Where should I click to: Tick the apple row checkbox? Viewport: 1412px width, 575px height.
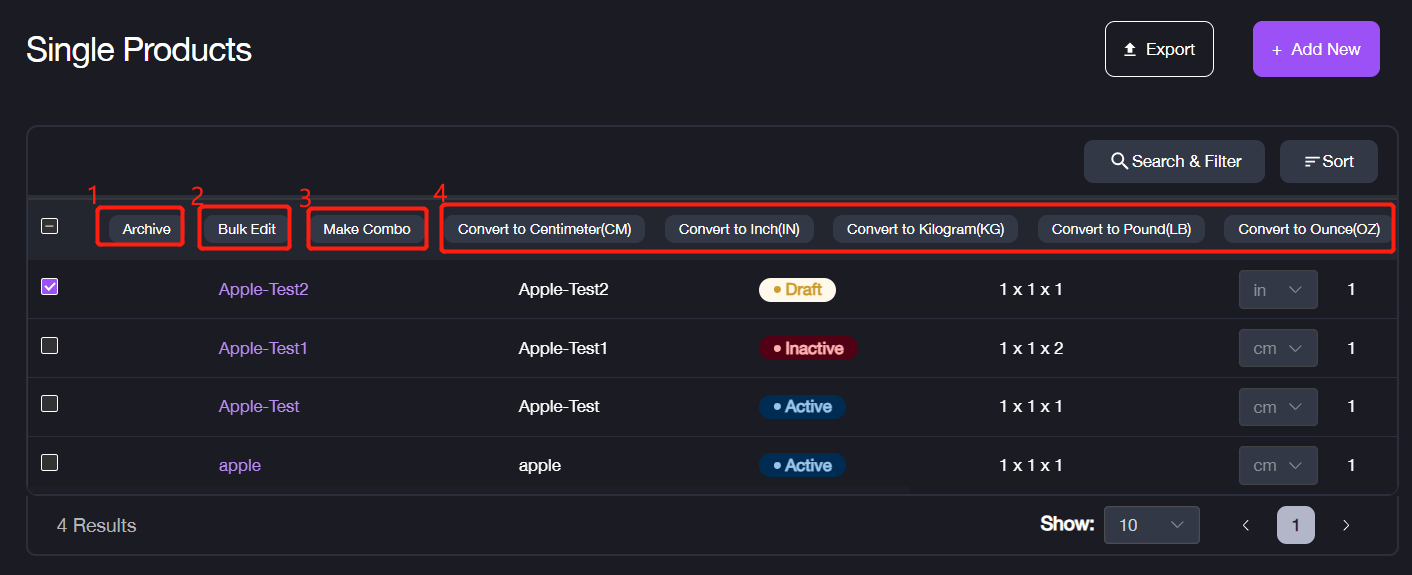(49, 463)
